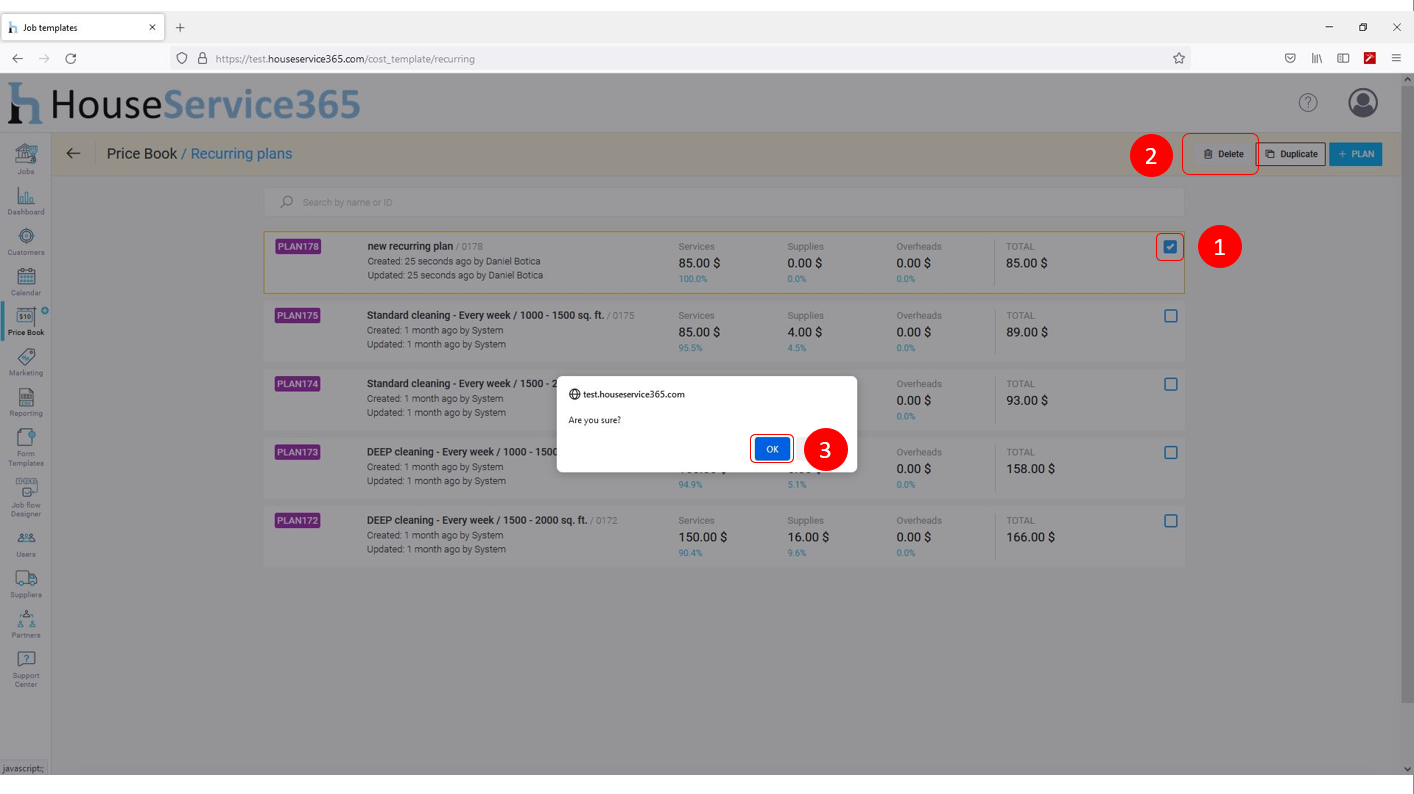Screen dimensions: 1414x794
Task: Click the browser back arrow
Action: point(17,58)
